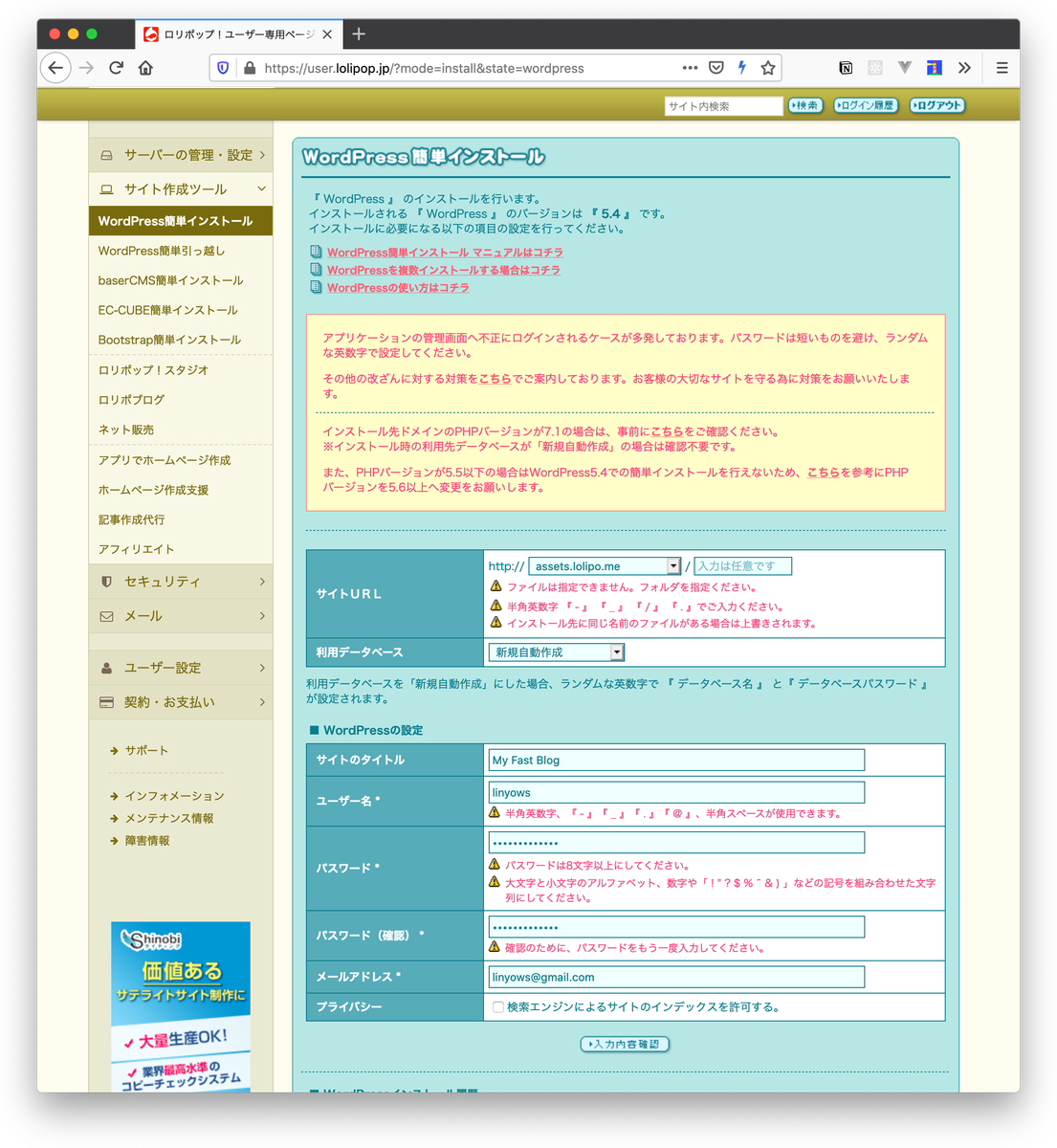Click the Firefox home icon
This screenshot has width=1057, height=1148.
(x=143, y=68)
